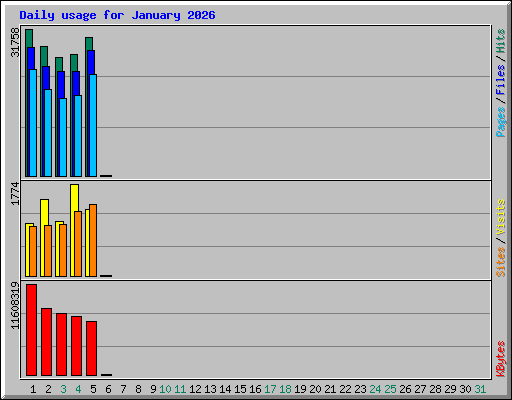This screenshot has width=512, height=400.
Task: Click day number 2 on the axis
Action: [48, 389]
